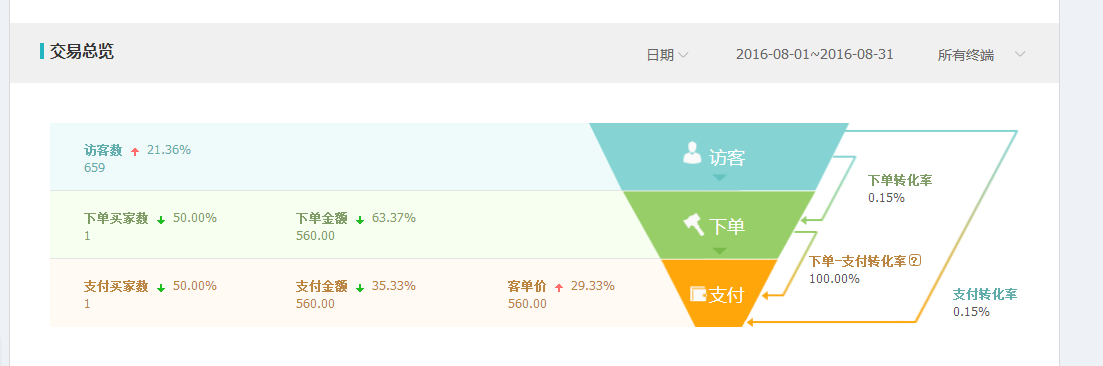Click the red up arrow beside 访客数
Viewport: 1103px width, 366px height.
tap(135, 151)
